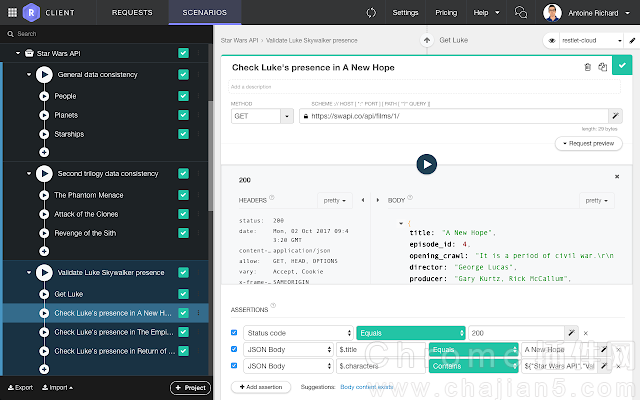The image size is (640, 400).
Task: Open the Help menu
Action: [486, 13]
